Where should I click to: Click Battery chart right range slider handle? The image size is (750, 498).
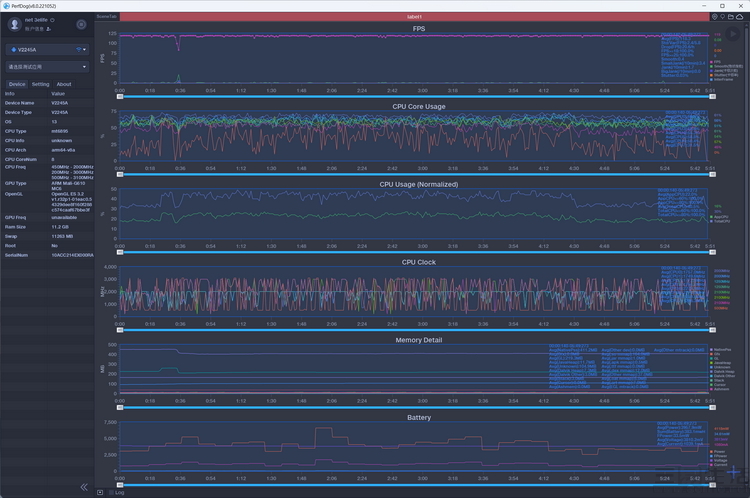[712, 485]
